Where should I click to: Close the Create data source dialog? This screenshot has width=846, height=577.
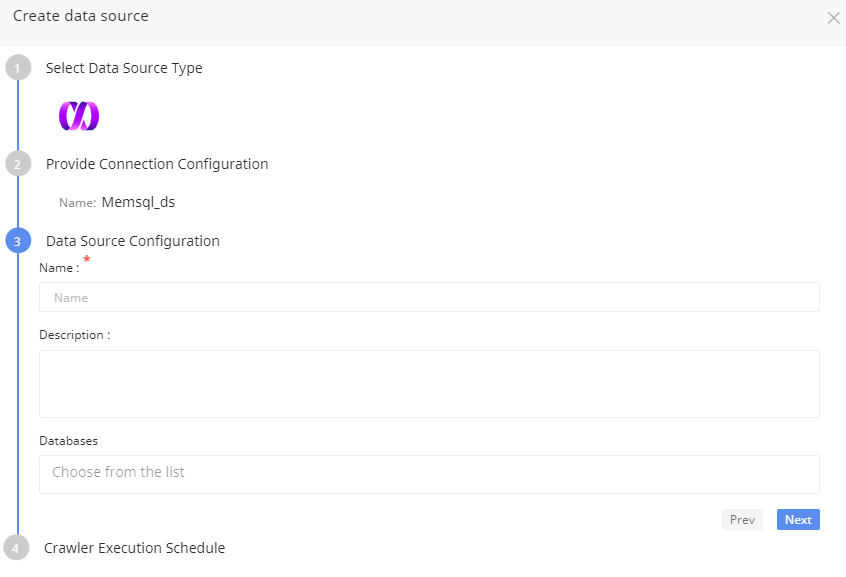click(x=833, y=18)
